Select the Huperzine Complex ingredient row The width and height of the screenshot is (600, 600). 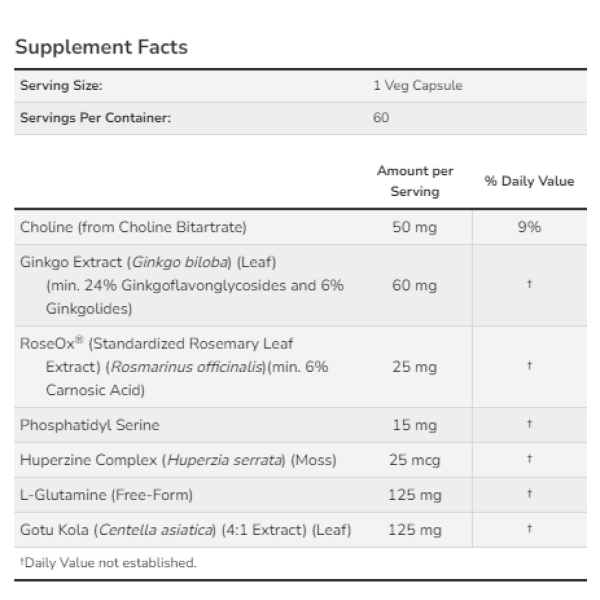[300, 460]
